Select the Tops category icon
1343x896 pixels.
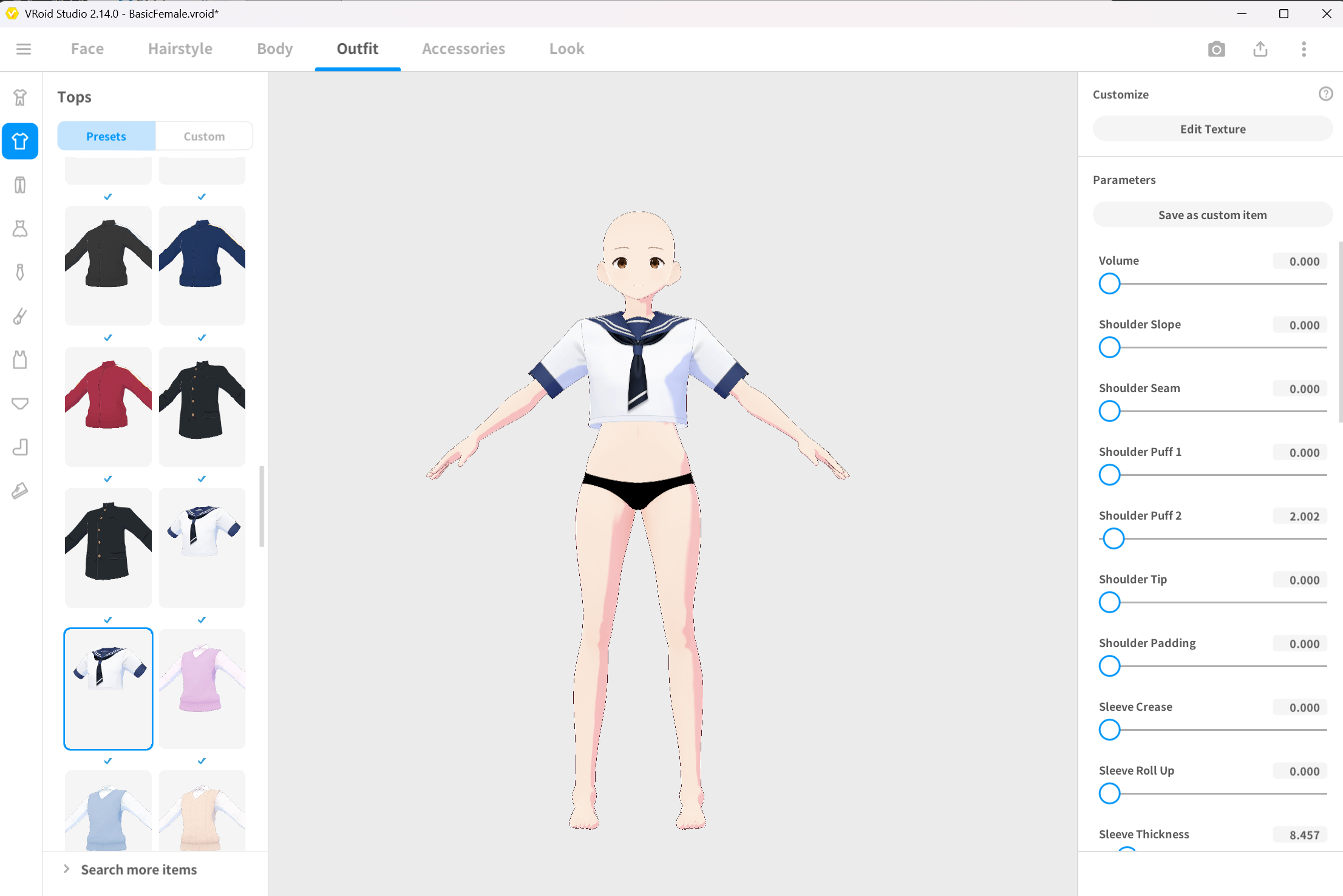(20, 141)
